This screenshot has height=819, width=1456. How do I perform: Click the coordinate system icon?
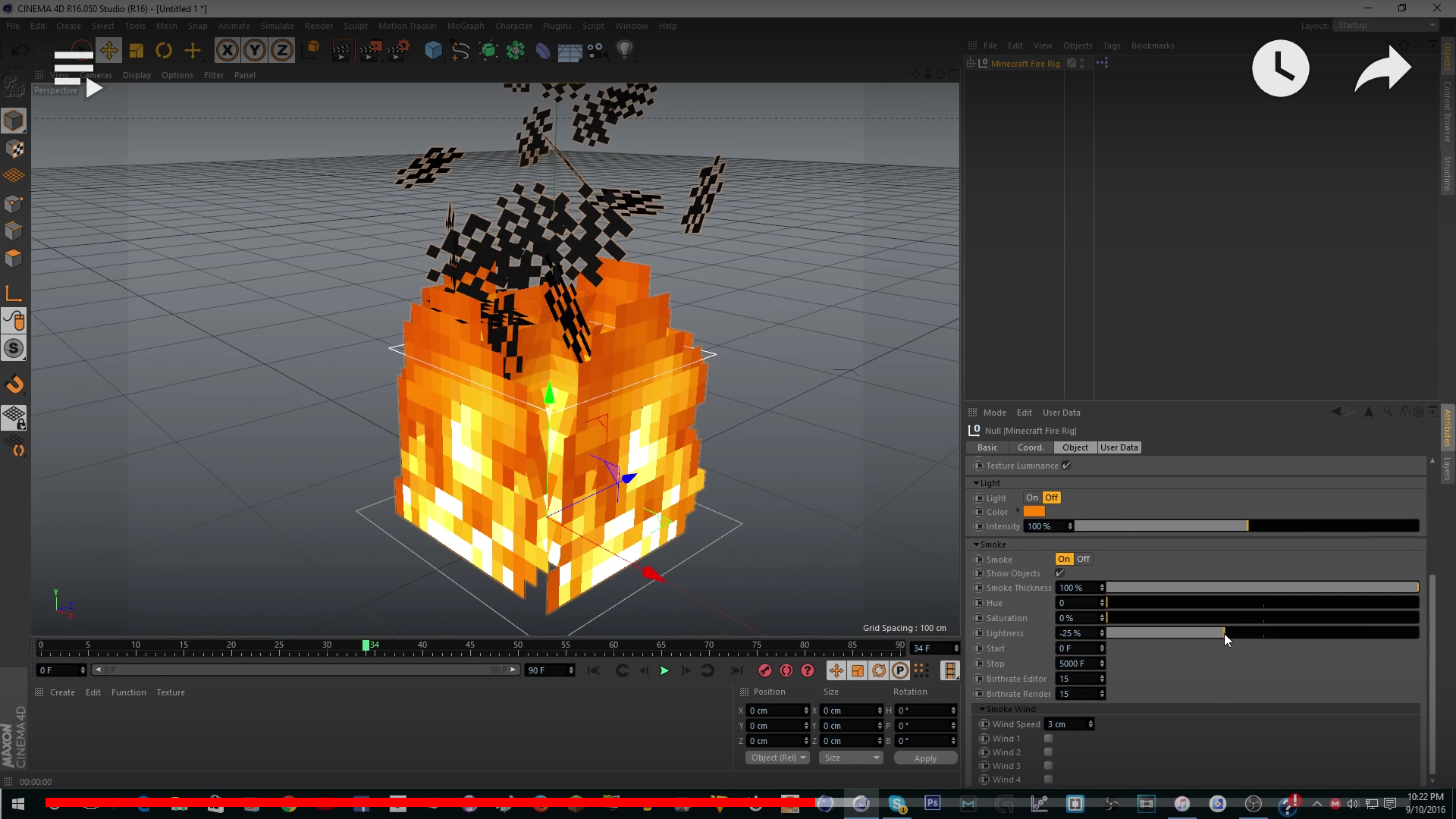pyautogui.click(x=312, y=51)
